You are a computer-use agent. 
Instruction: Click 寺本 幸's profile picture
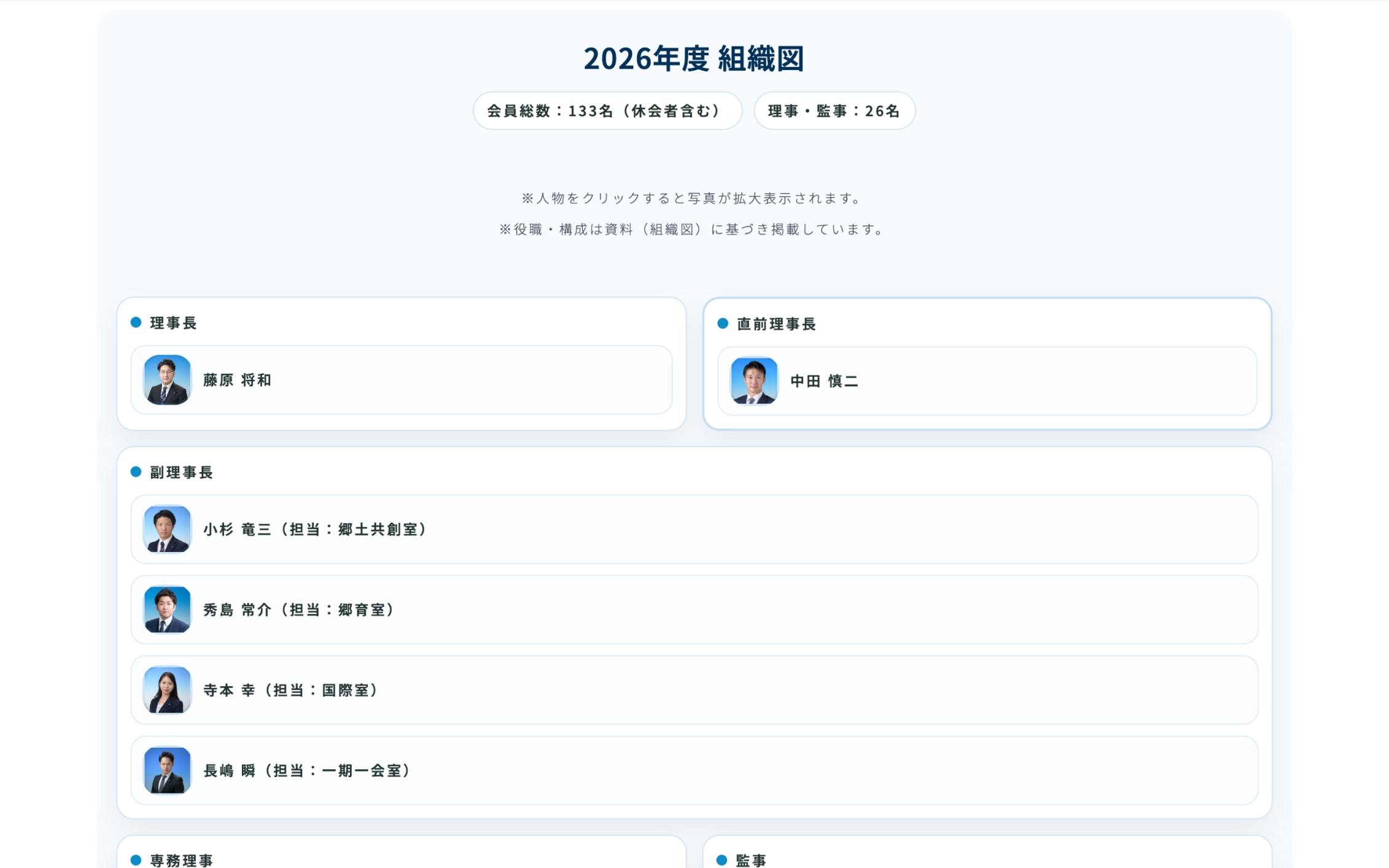tap(167, 691)
